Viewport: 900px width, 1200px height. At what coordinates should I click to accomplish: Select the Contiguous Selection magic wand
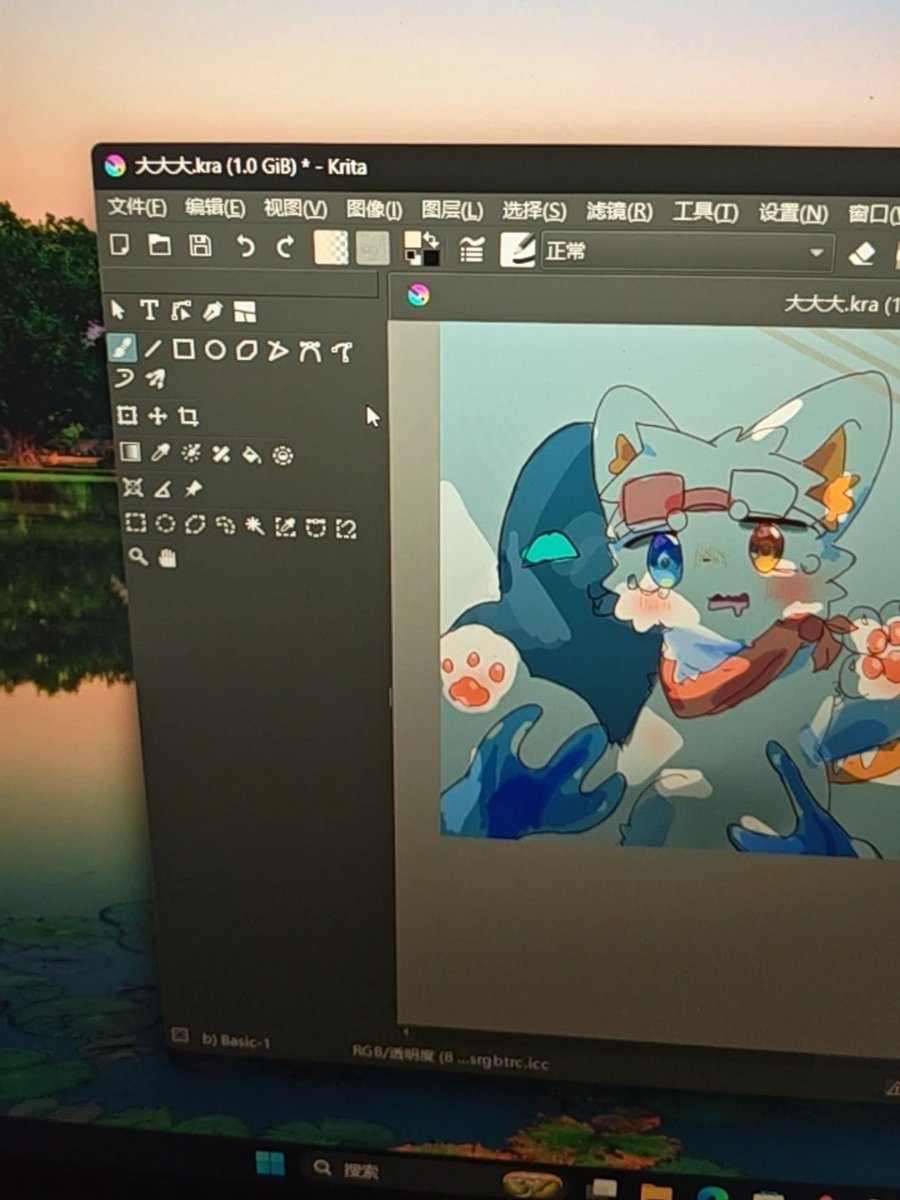[255, 526]
